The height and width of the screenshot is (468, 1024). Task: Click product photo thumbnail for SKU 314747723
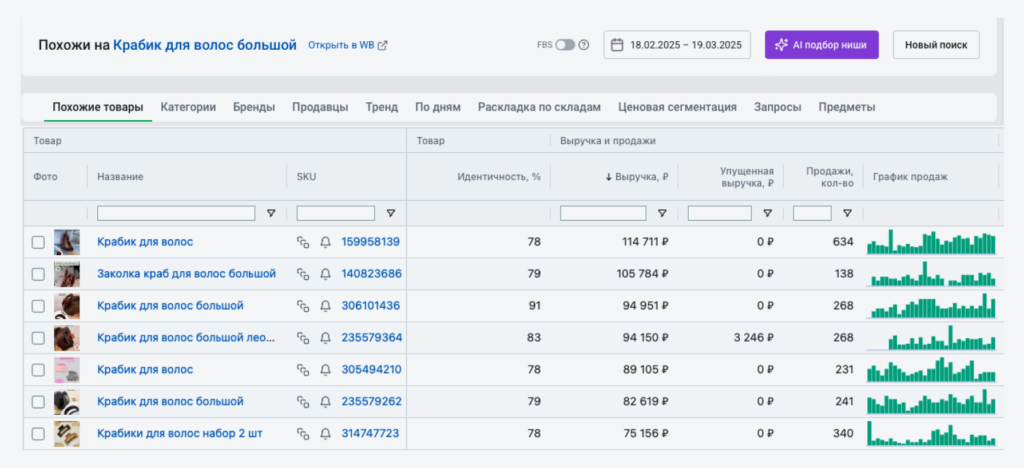pyautogui.click(x=67, y=434)
